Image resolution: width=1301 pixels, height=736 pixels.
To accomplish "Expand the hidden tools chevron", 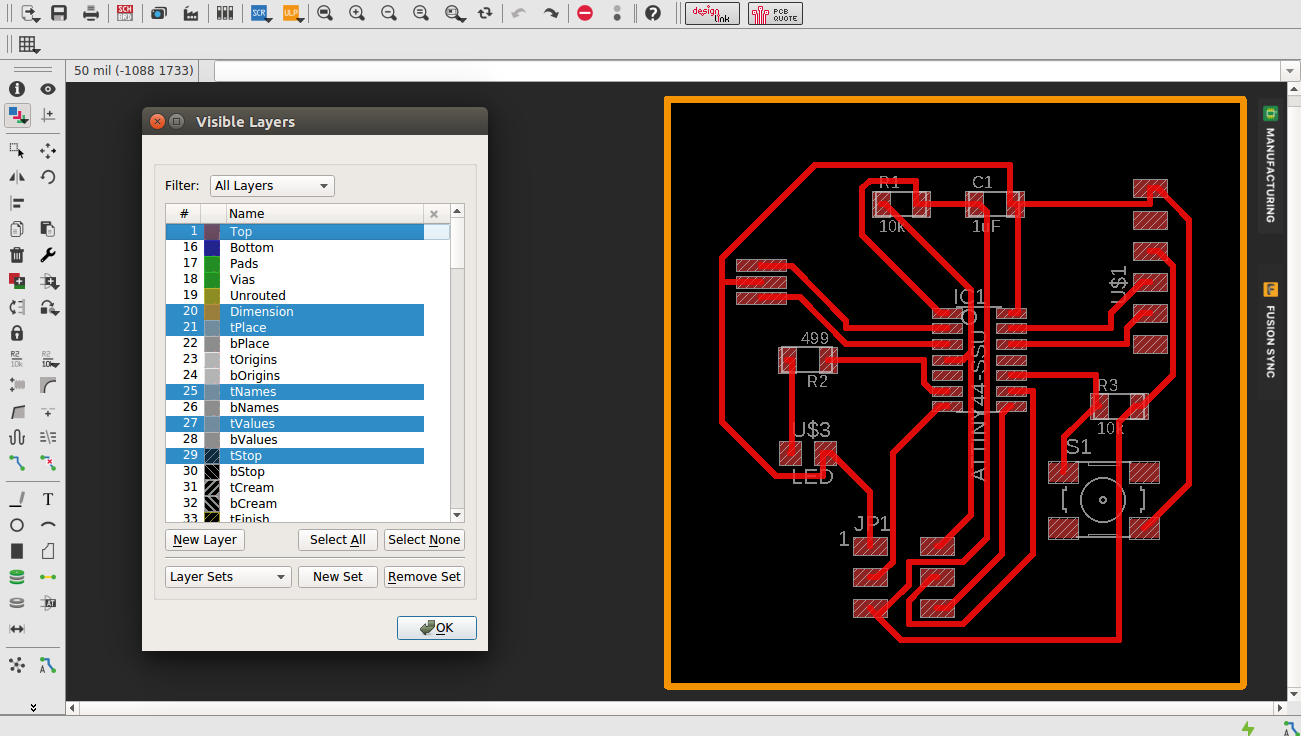I will coord(33,707).
